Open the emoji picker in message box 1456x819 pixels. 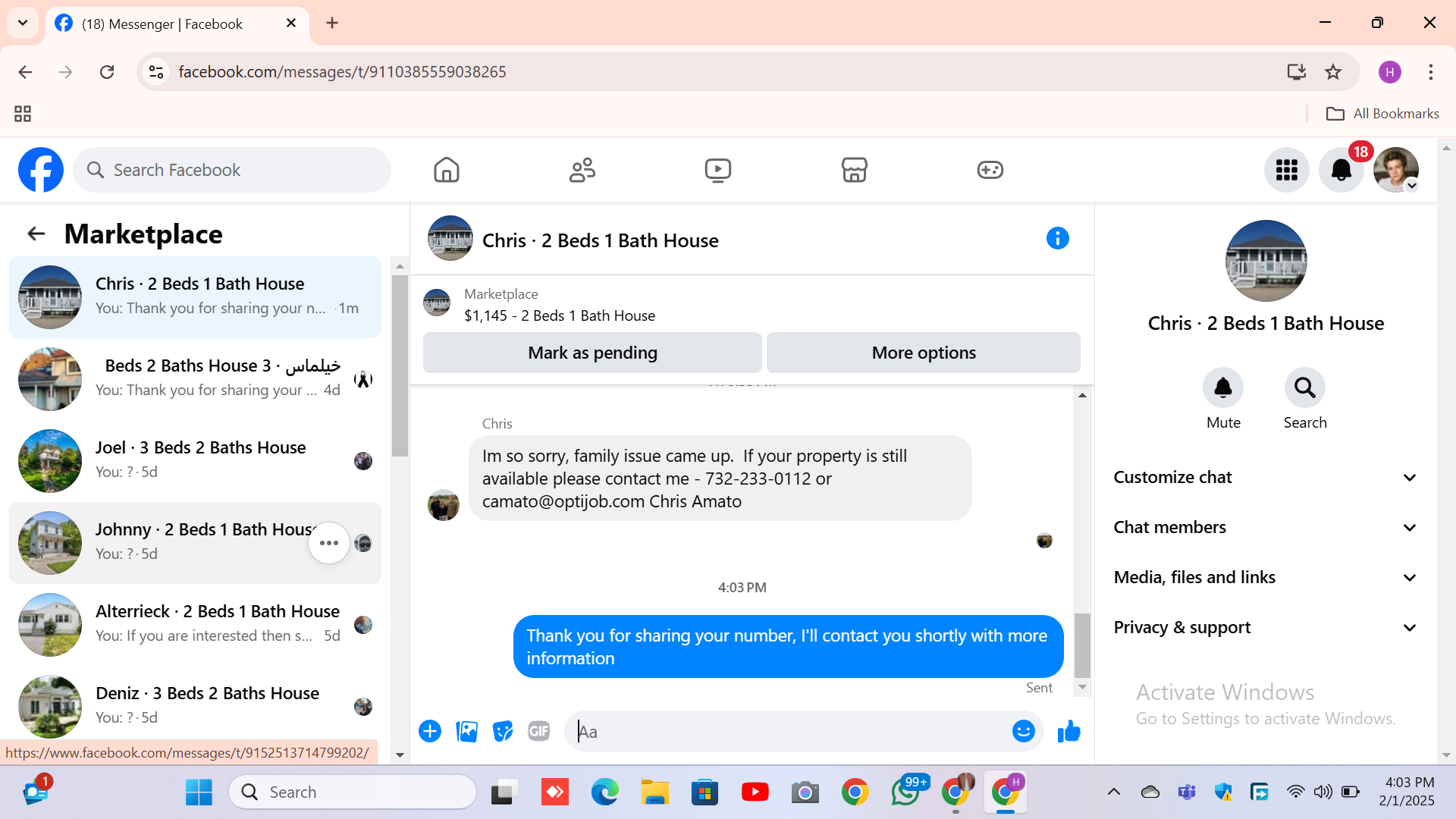(1023, 732)
